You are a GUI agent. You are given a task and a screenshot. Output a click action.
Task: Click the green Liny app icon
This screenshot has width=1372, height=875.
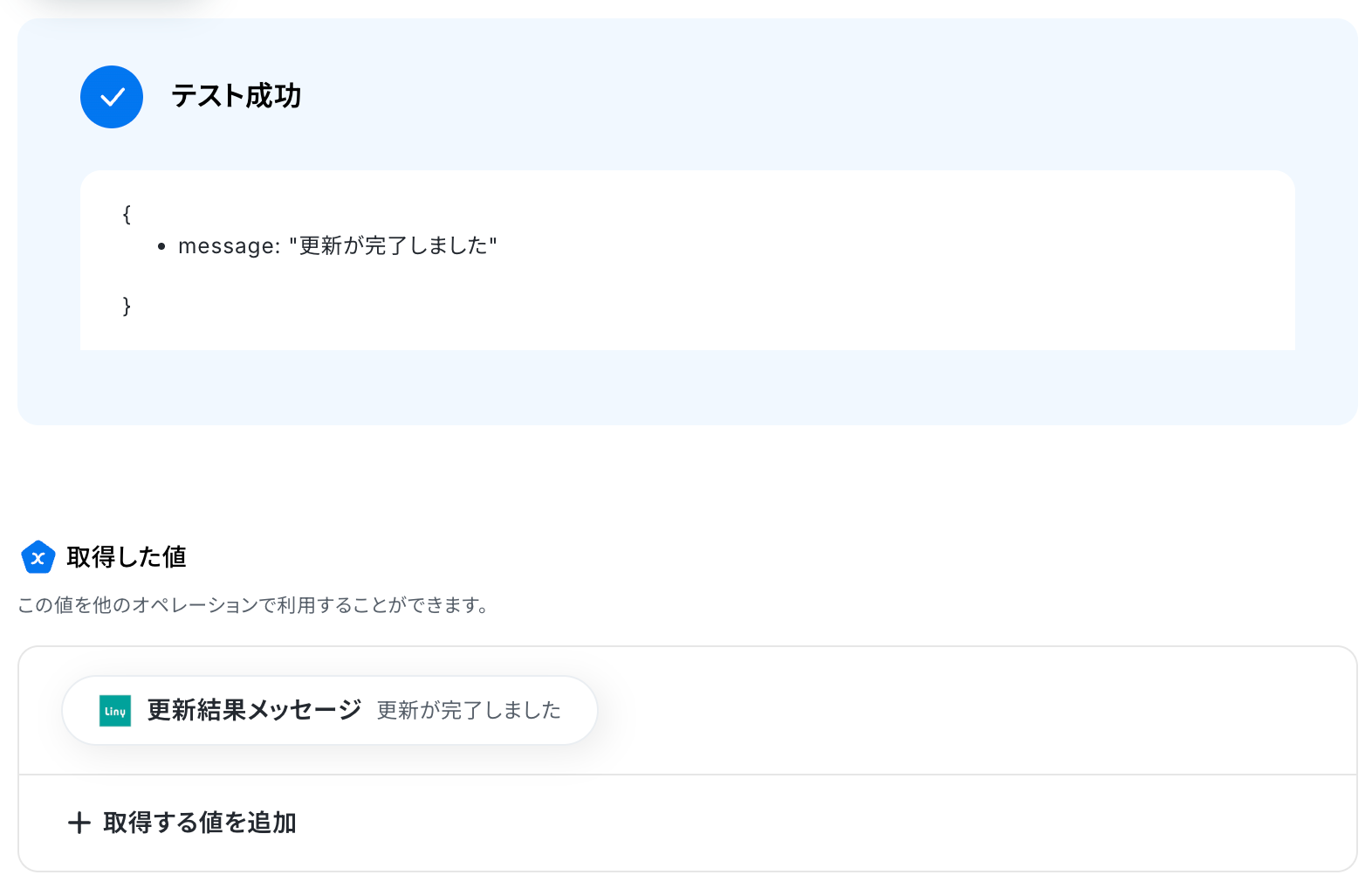(115, 711)
